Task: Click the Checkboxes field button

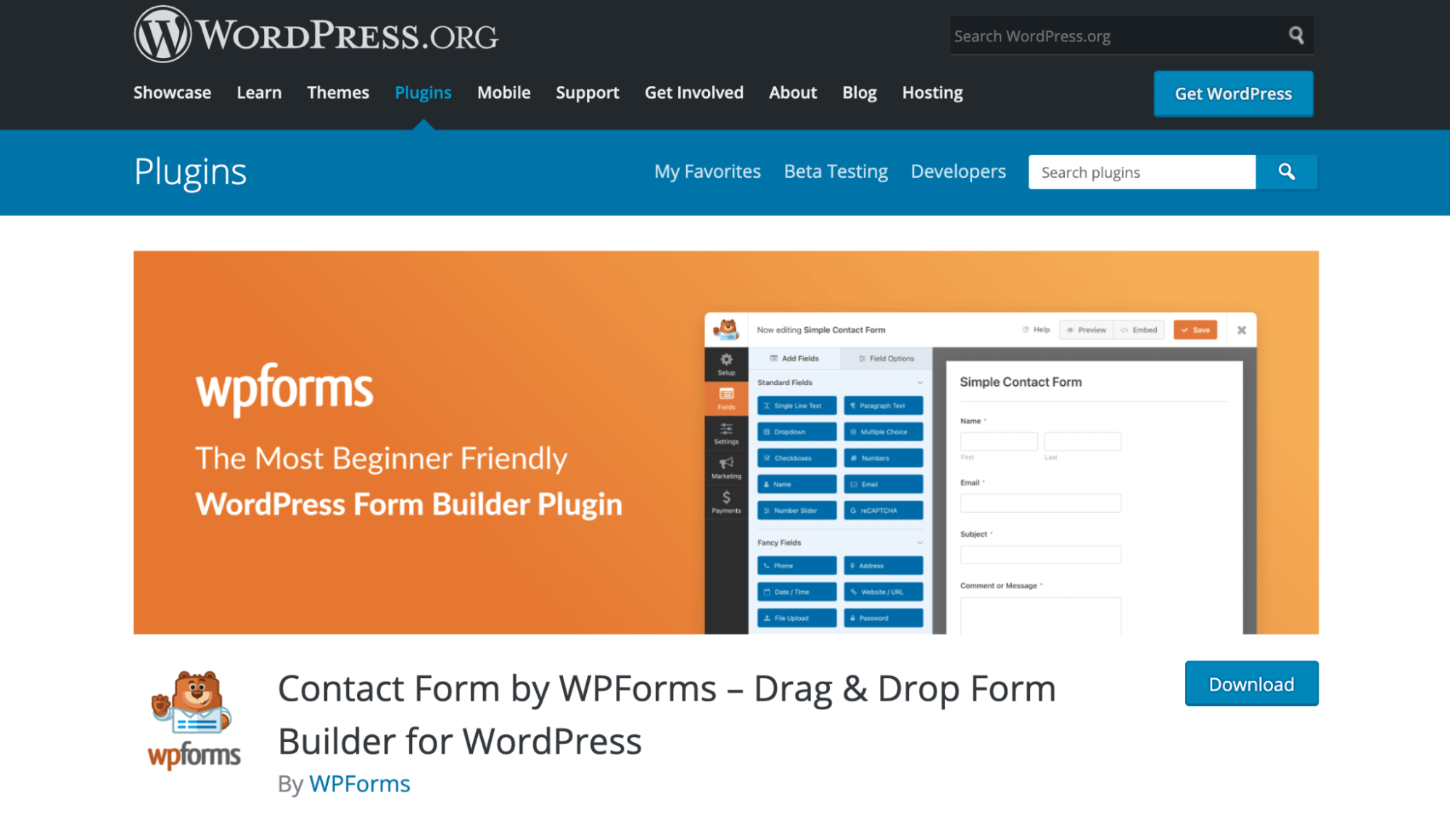Action: click(796, 458)
